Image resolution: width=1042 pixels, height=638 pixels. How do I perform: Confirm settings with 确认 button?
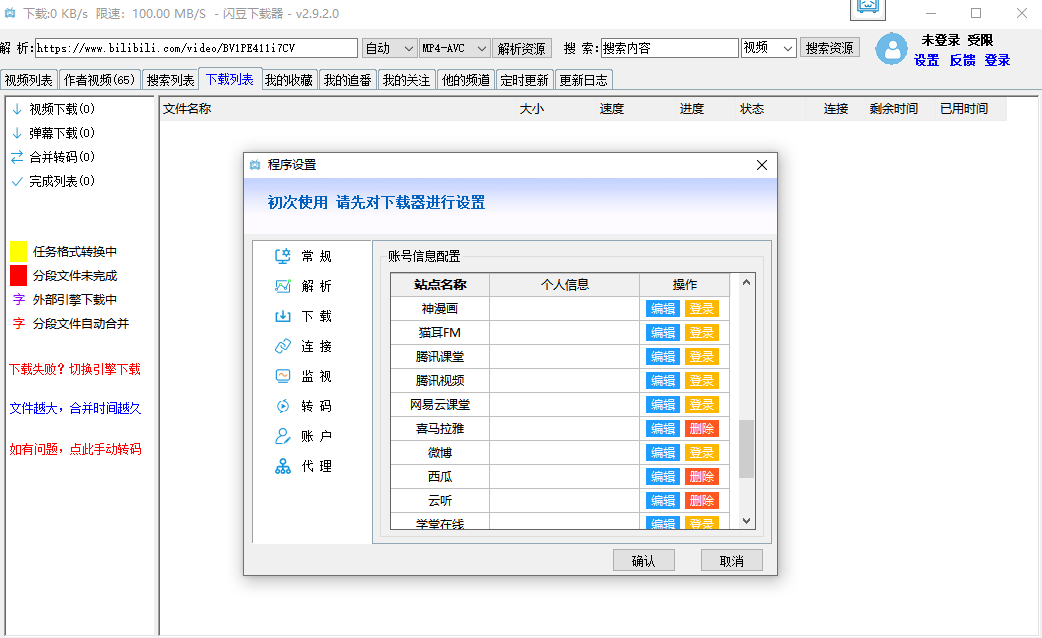[643, 561]
